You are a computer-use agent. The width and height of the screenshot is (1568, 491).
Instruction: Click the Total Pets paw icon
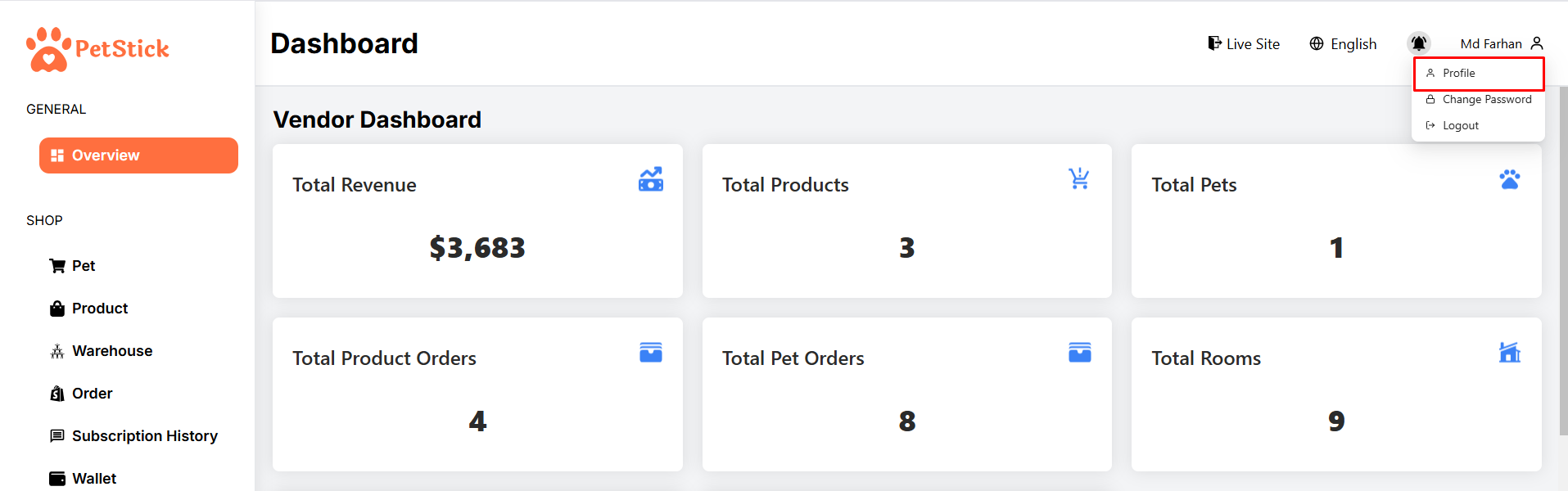(x=1509, y=179)
